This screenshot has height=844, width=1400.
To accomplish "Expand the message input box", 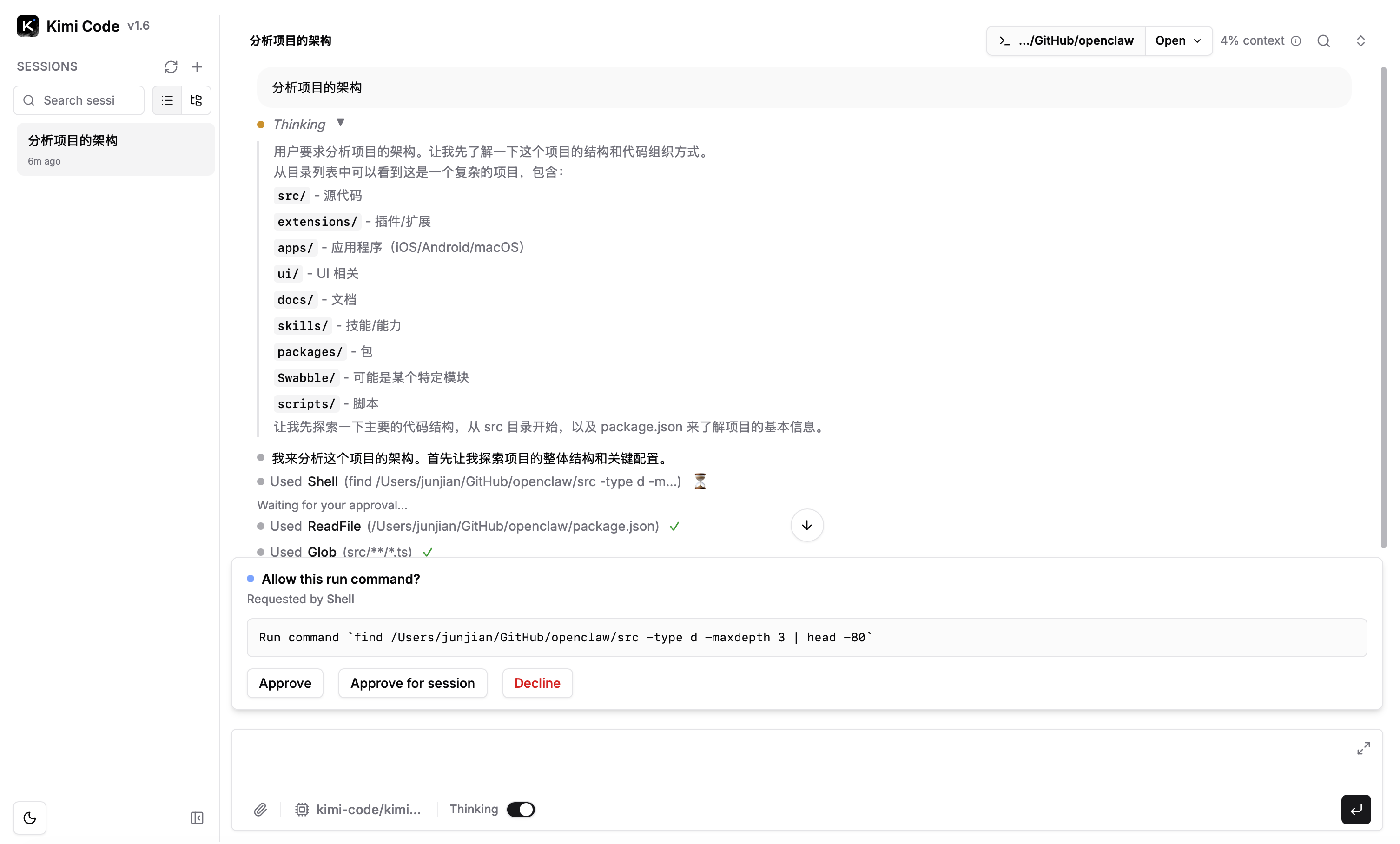I will pyautogui.click(x=1363, y=748).
